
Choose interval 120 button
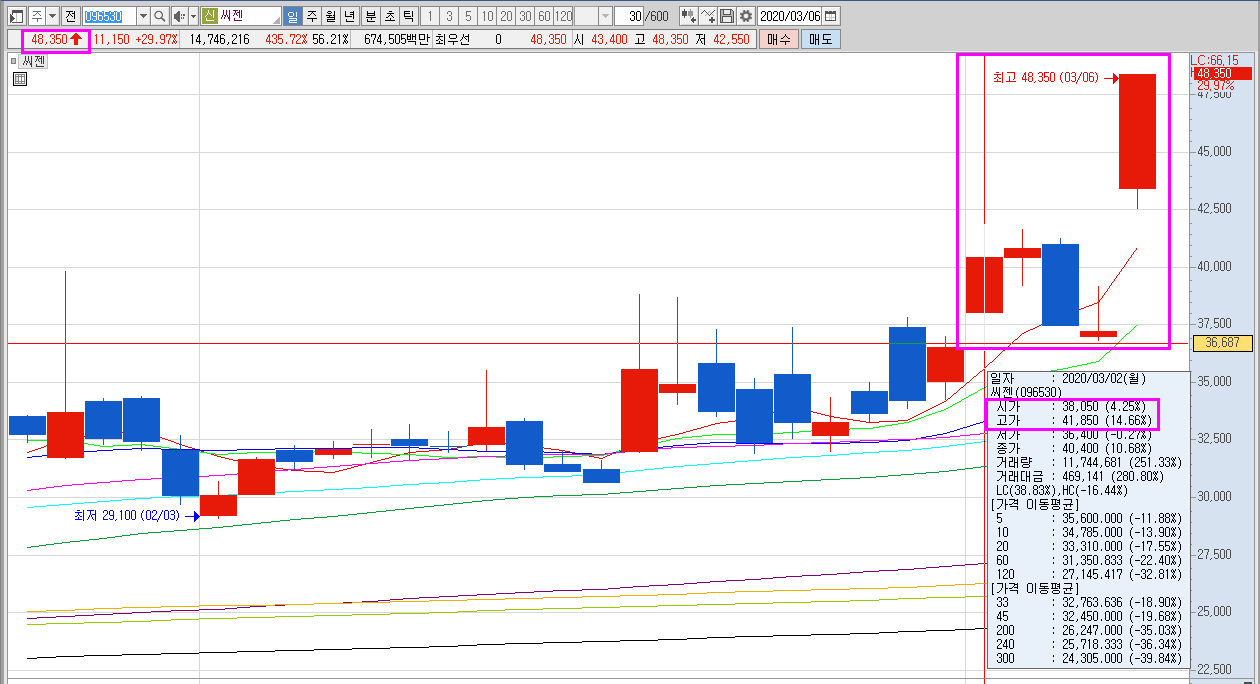click(x=564, y=16)
